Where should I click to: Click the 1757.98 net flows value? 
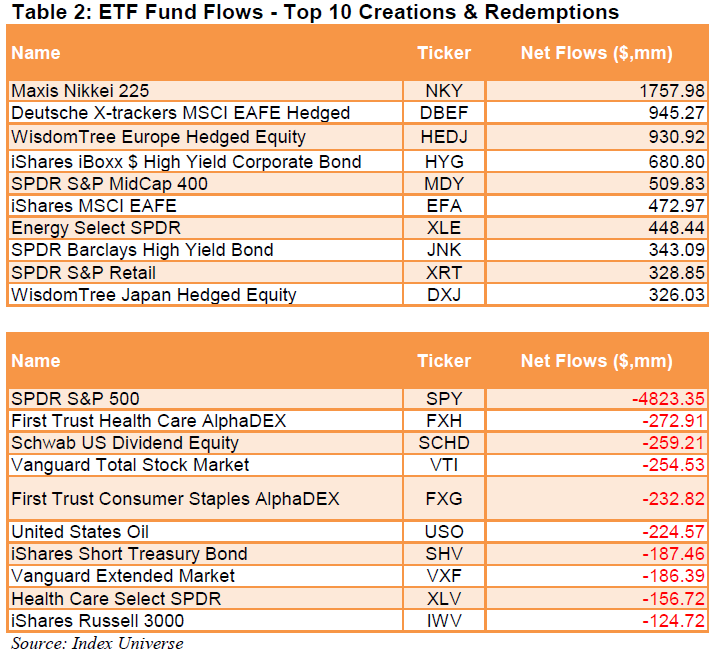pyautogui.click(x=669, y=91)
